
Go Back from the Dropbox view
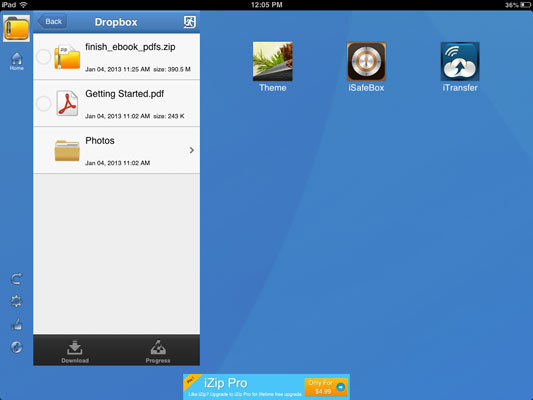pos(52,22)
